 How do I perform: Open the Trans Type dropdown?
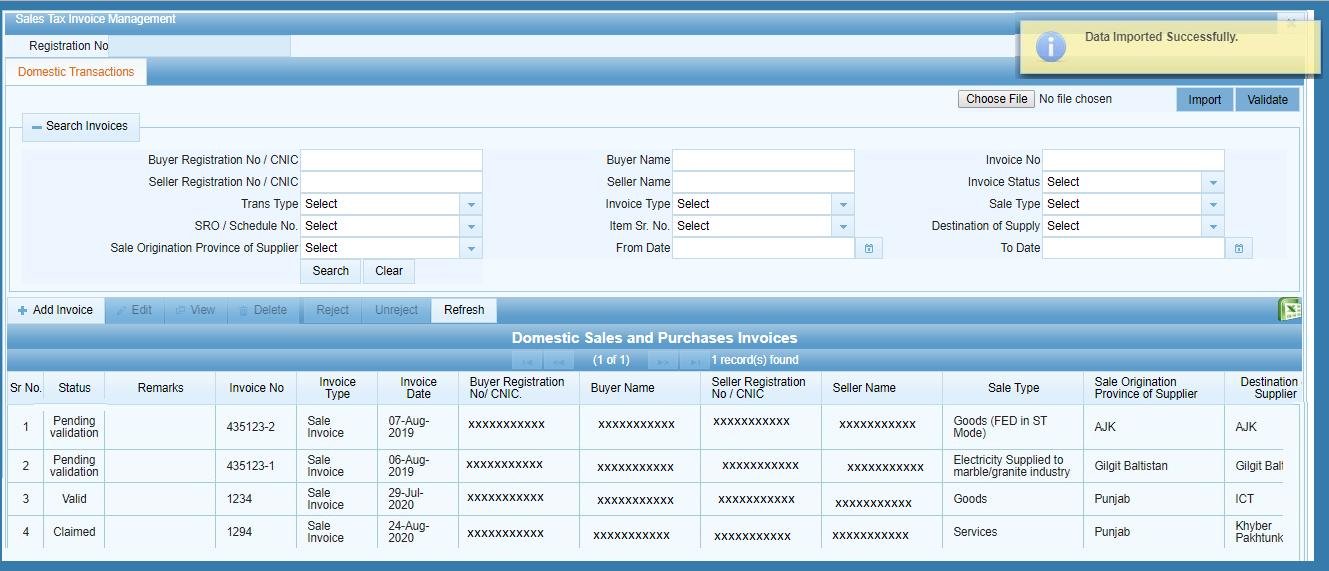click(471, 204)
